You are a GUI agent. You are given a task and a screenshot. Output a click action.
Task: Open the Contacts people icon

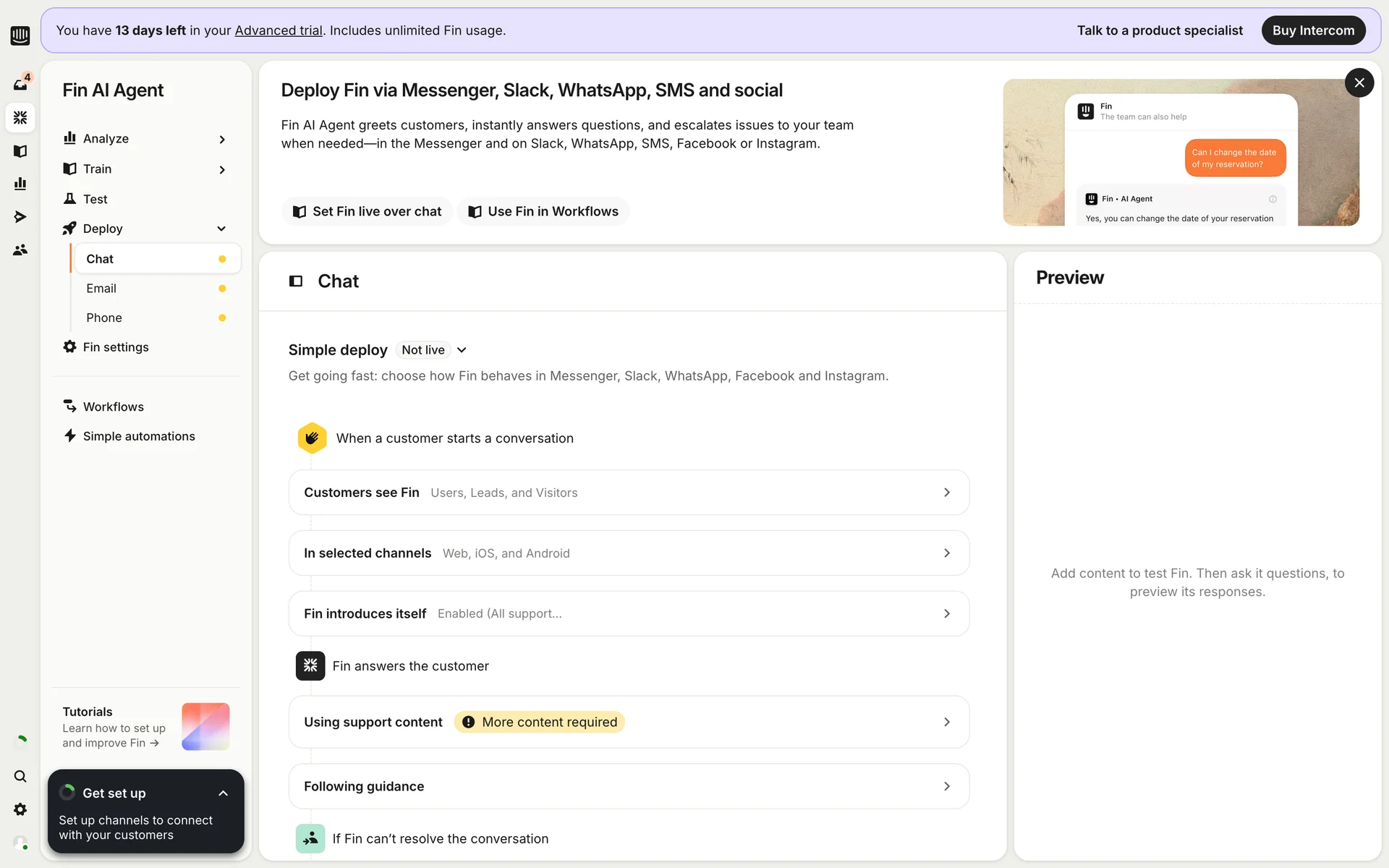tap(20, 250)
